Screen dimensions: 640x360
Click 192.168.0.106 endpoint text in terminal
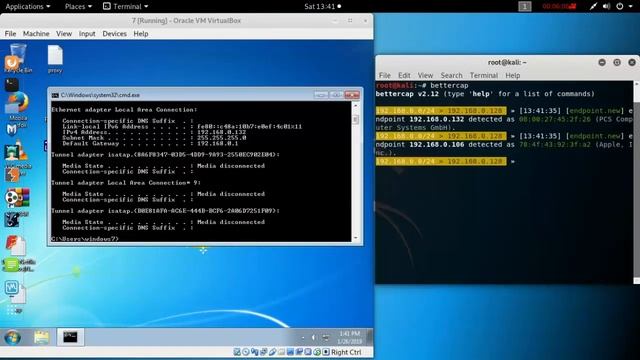pyautogui.click(x=437, y=144)
